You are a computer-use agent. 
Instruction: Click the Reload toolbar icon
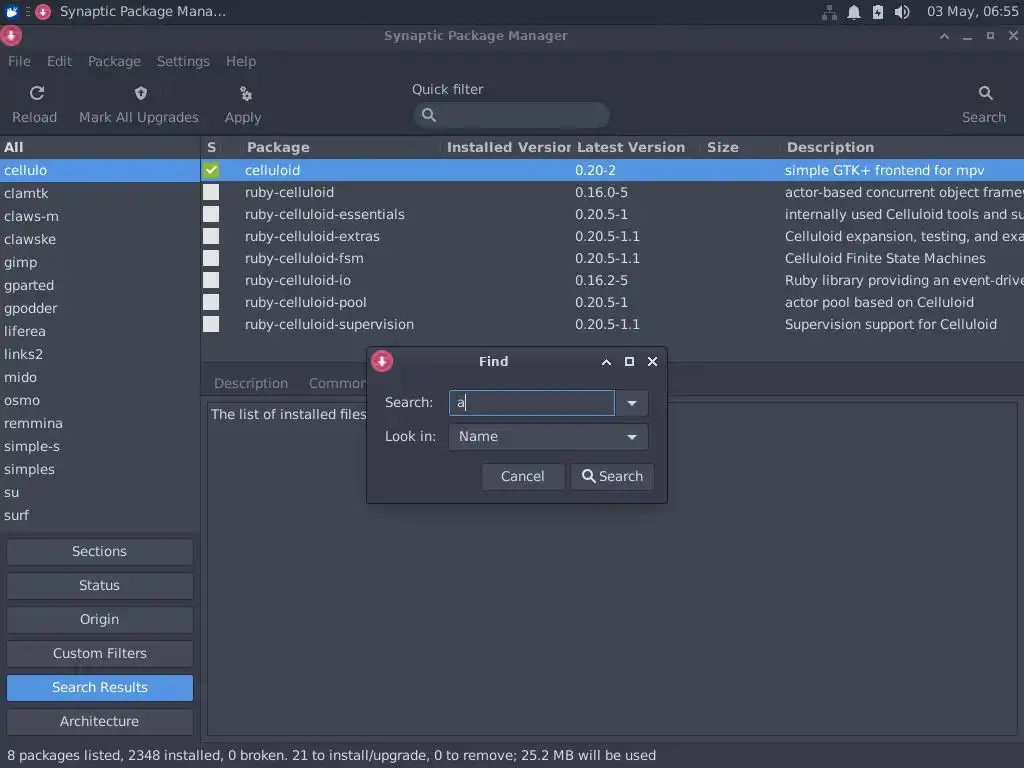37,93
